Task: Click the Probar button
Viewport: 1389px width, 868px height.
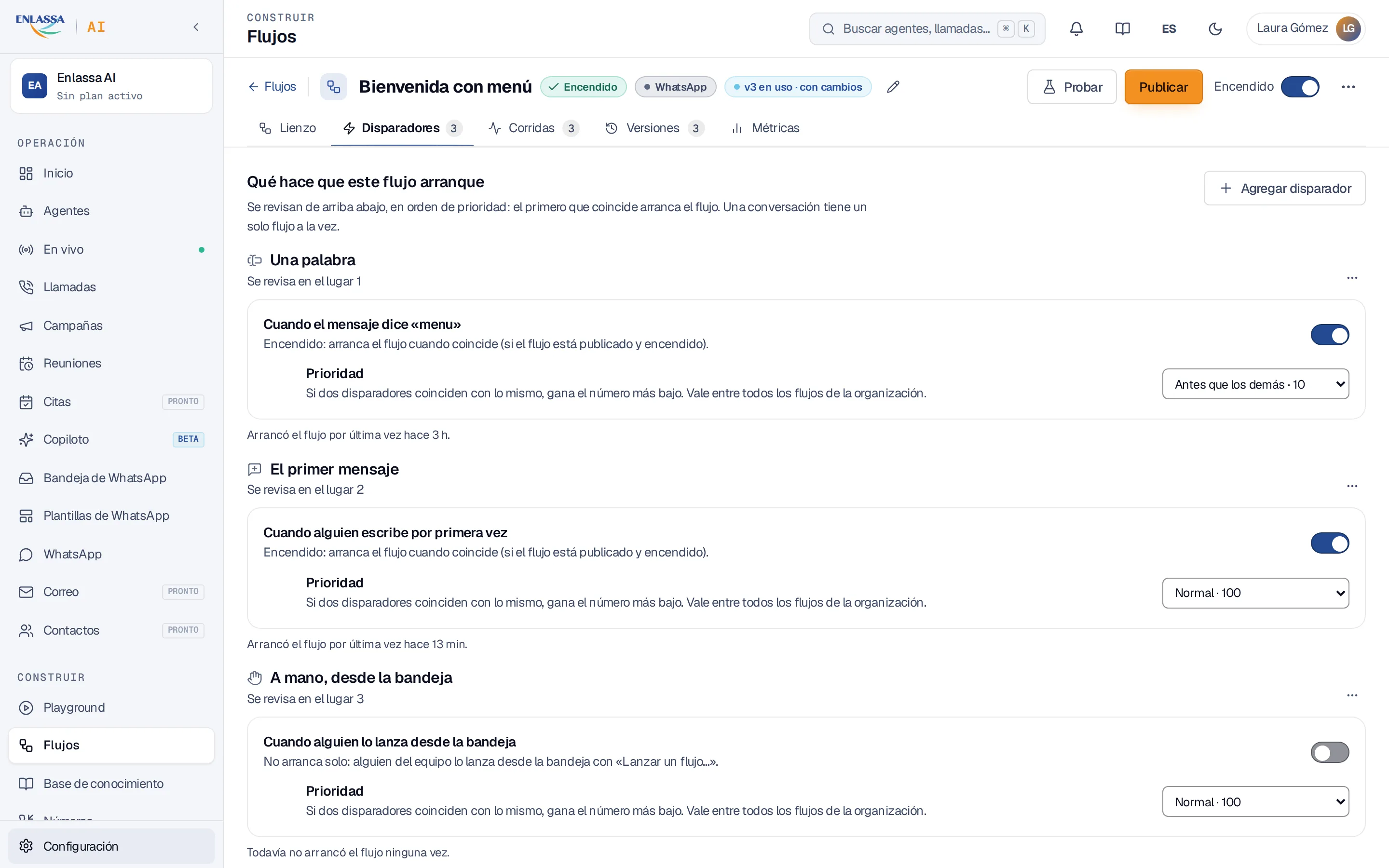Action: pyautogui.click(x=1072, y=87)
